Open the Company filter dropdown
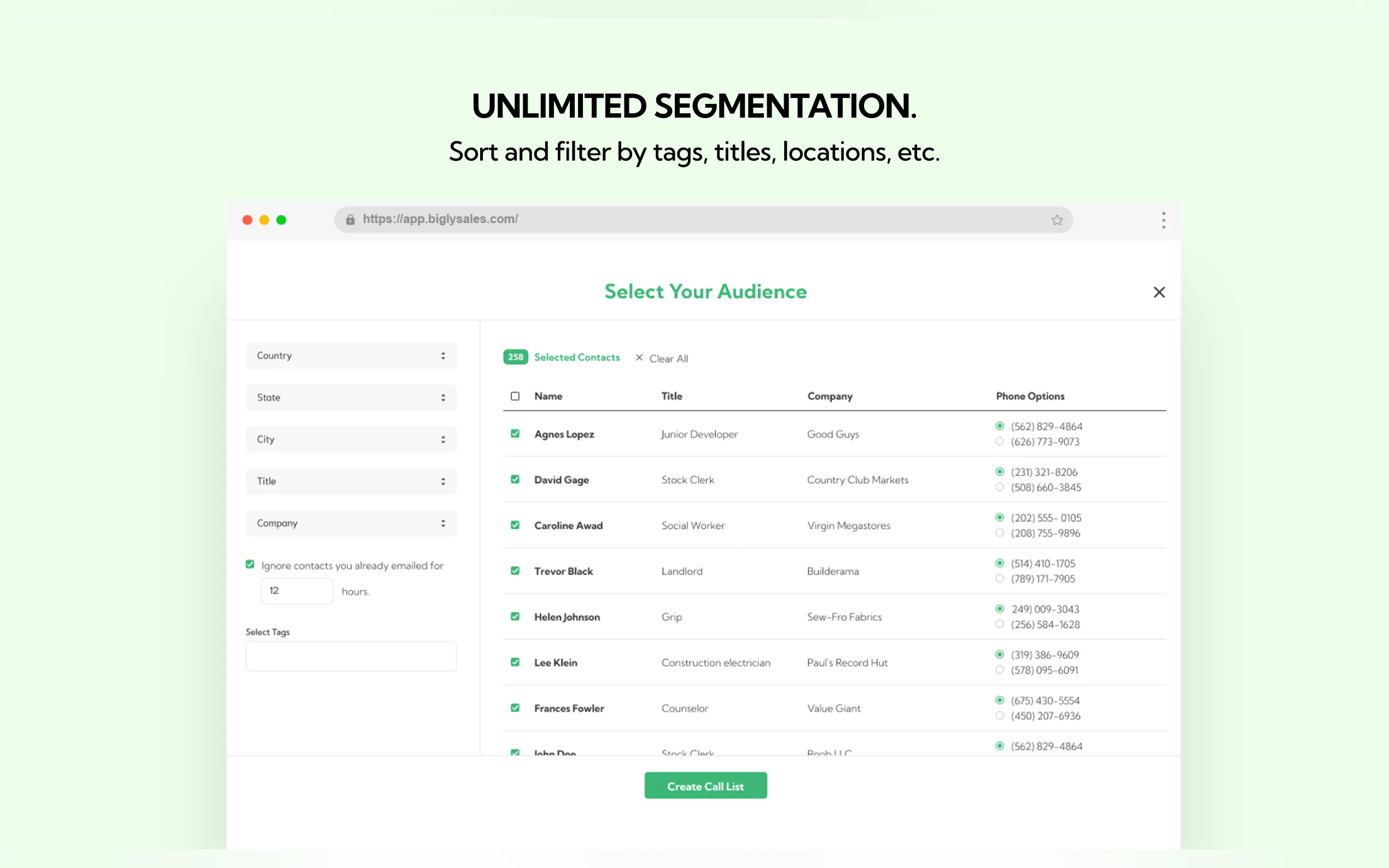Image resolution: width=1389 pixels, height=868 pixels. (351, 524)
